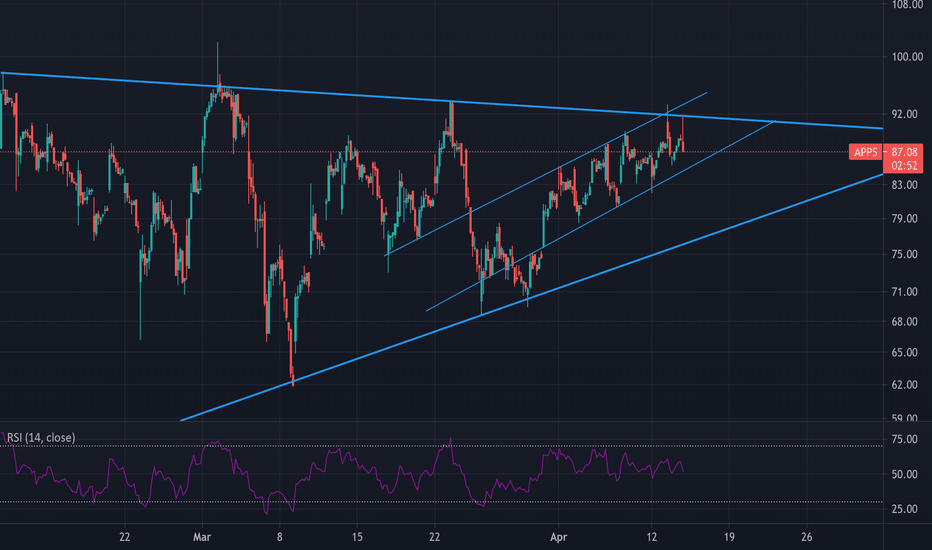Click the 68.00 price axis label
This screenshot has height=550, width=932.
(907, 322)
